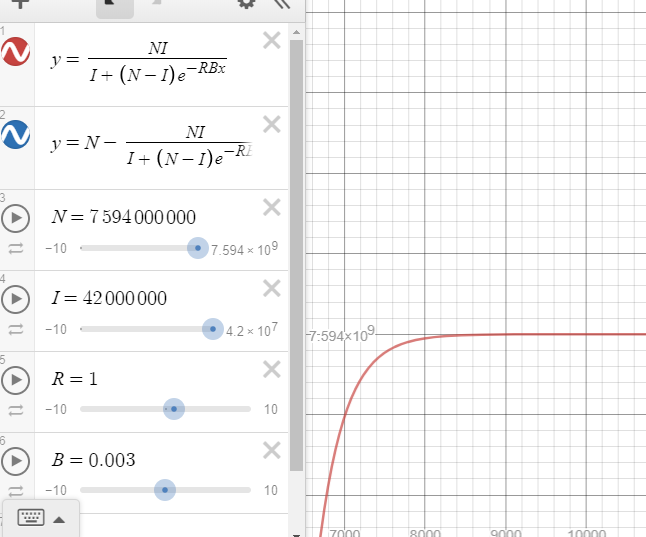Change loop mode for the N slider

coord(15,247)
